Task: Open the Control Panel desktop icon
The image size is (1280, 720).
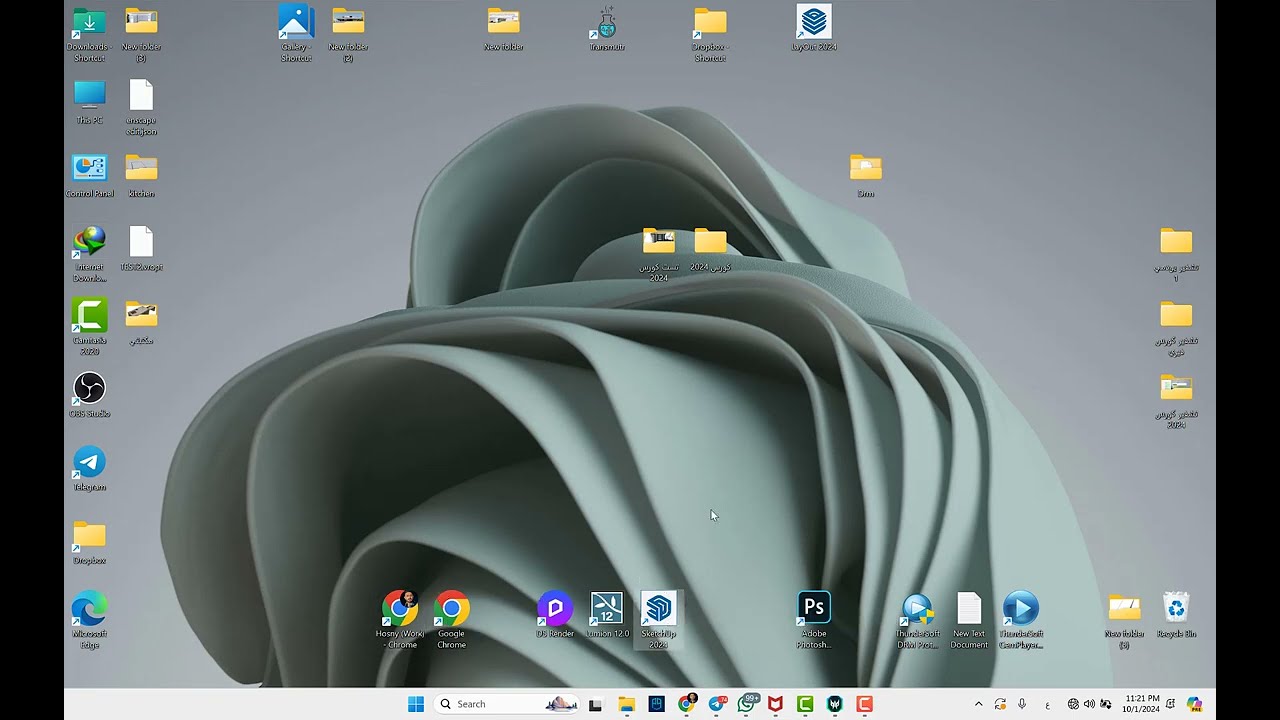Action: [89, 175]
